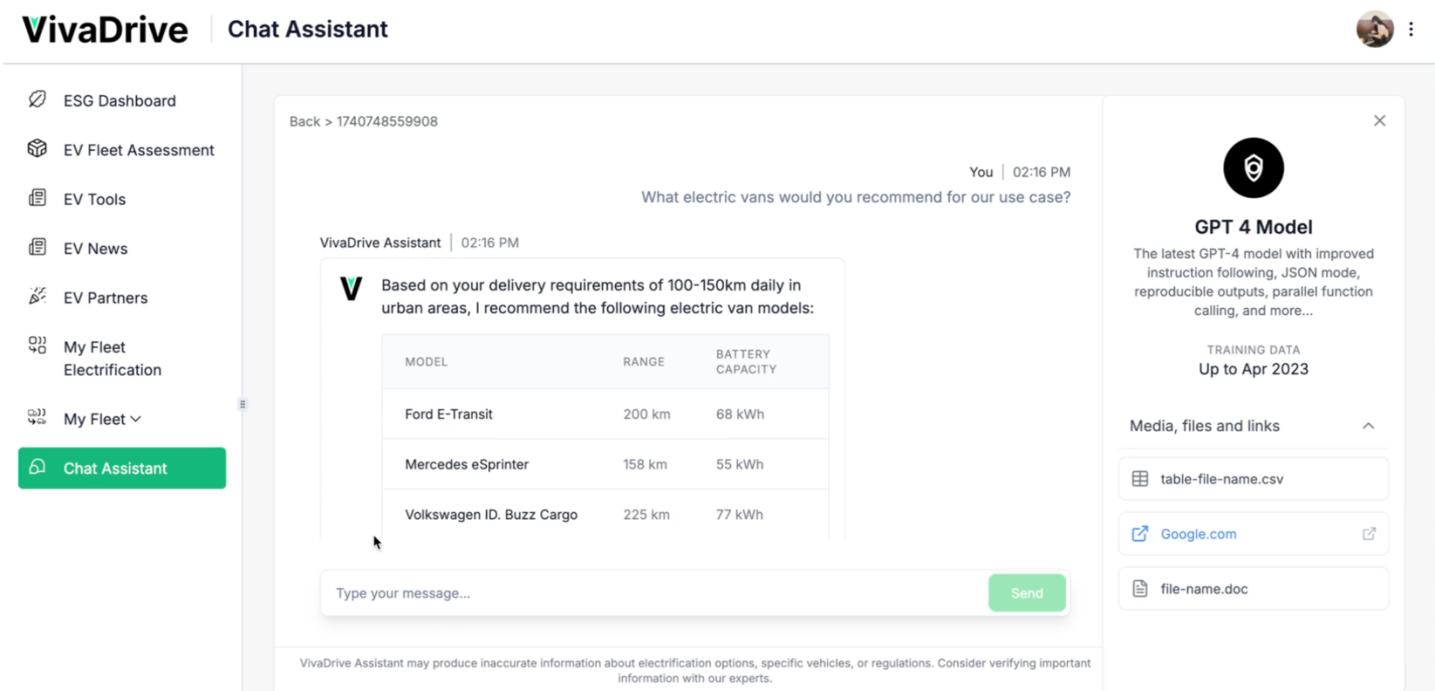This screenshot has width=1435, height=691.
Task: Click the Chat Assistant bubble icon
Action: [40, 468]
